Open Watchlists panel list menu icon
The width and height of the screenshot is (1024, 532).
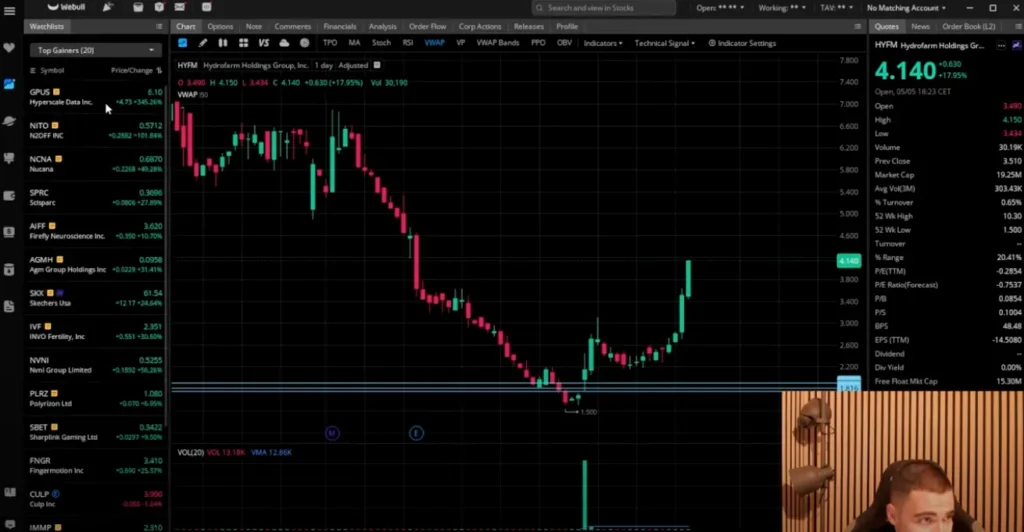click(x=159, y=27)
